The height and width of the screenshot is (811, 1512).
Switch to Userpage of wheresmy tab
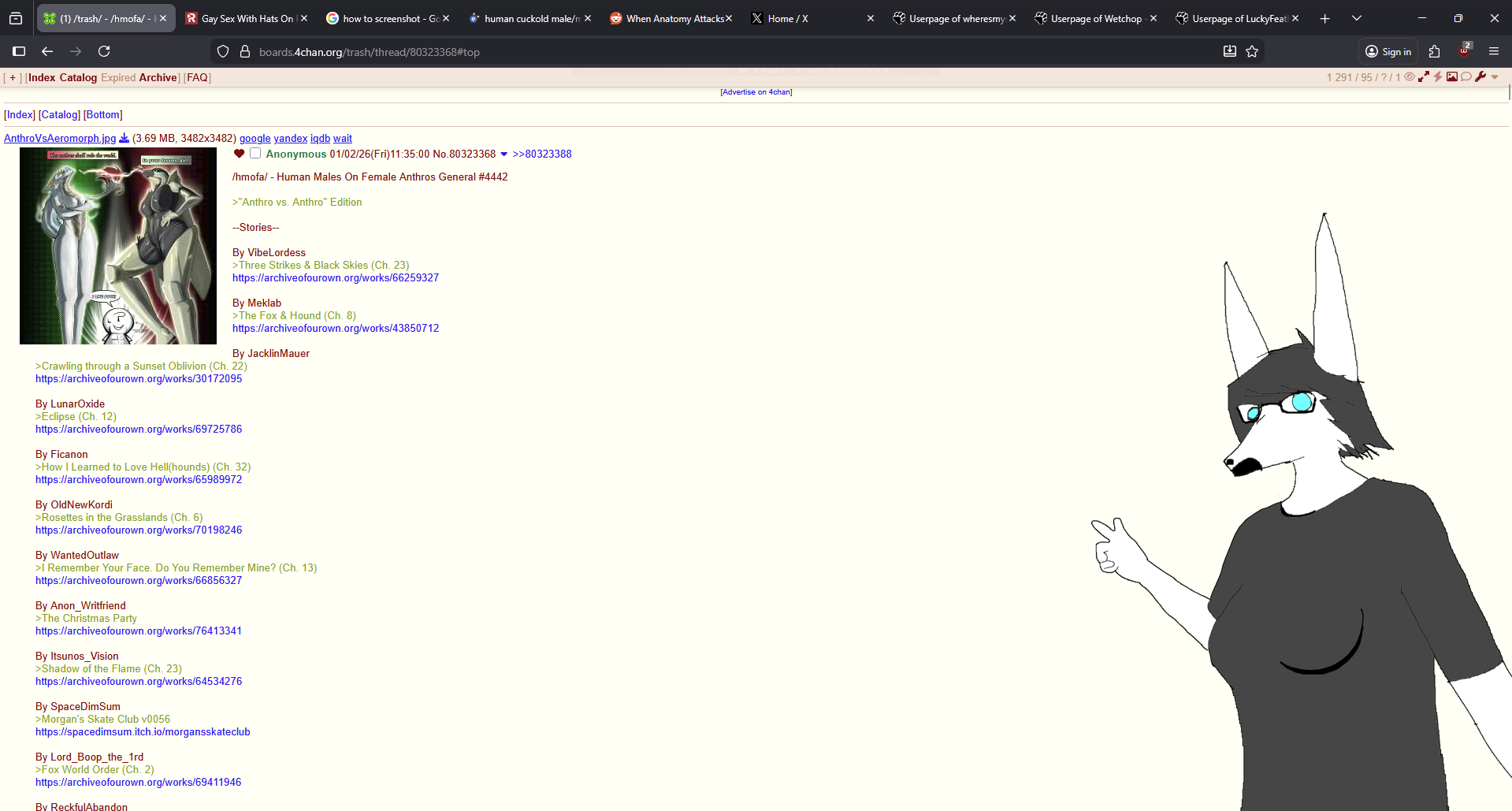click(954, 18)
